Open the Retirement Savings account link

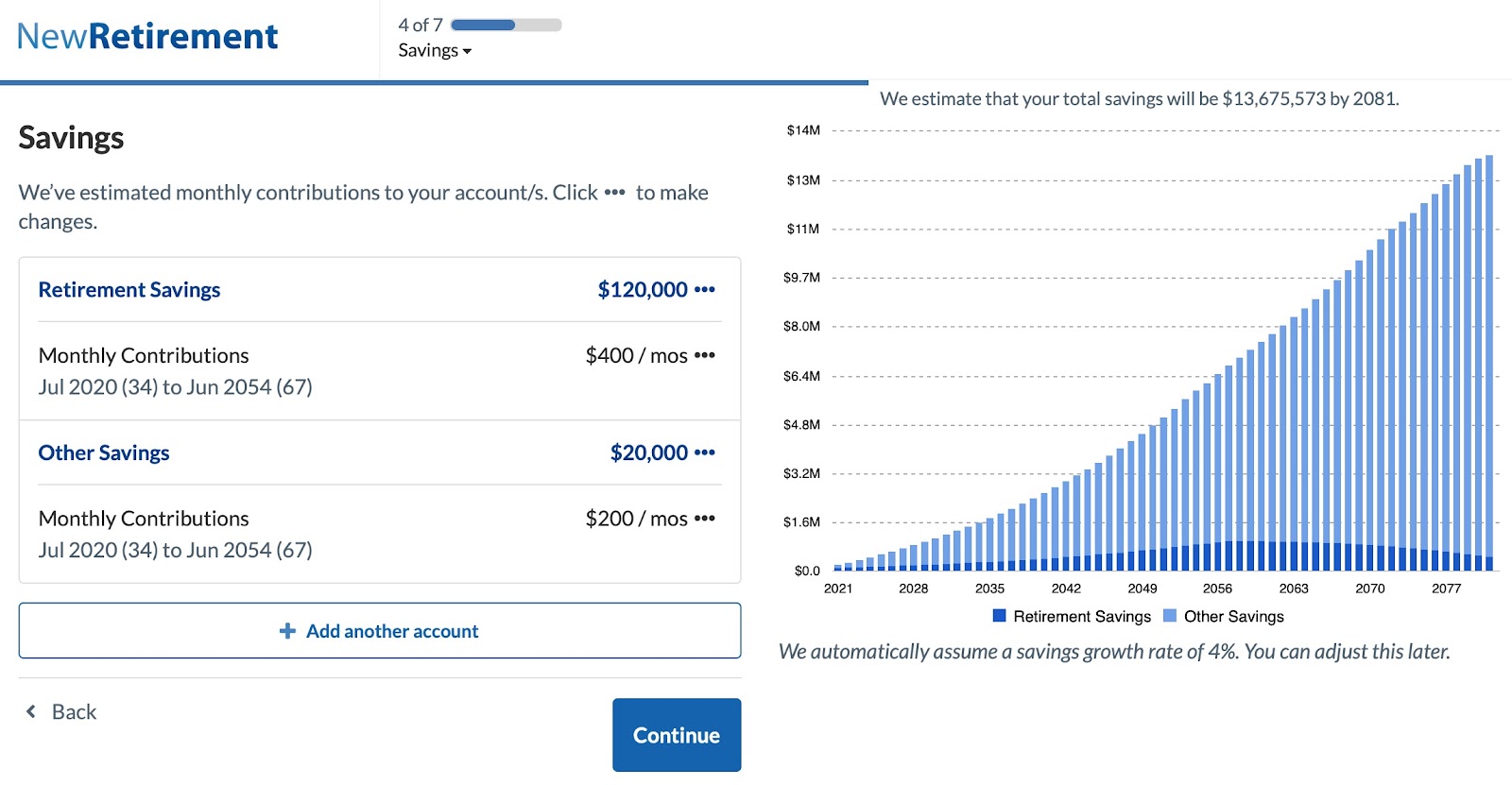(129, 290)
